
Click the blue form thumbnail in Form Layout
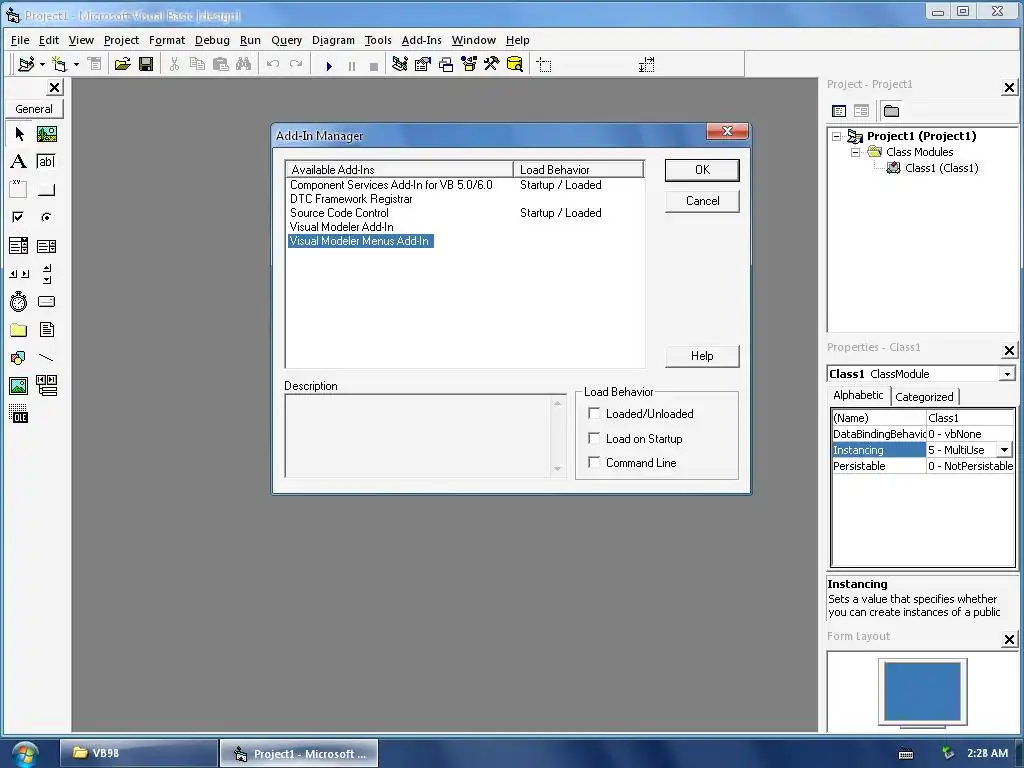click(922, 691)
